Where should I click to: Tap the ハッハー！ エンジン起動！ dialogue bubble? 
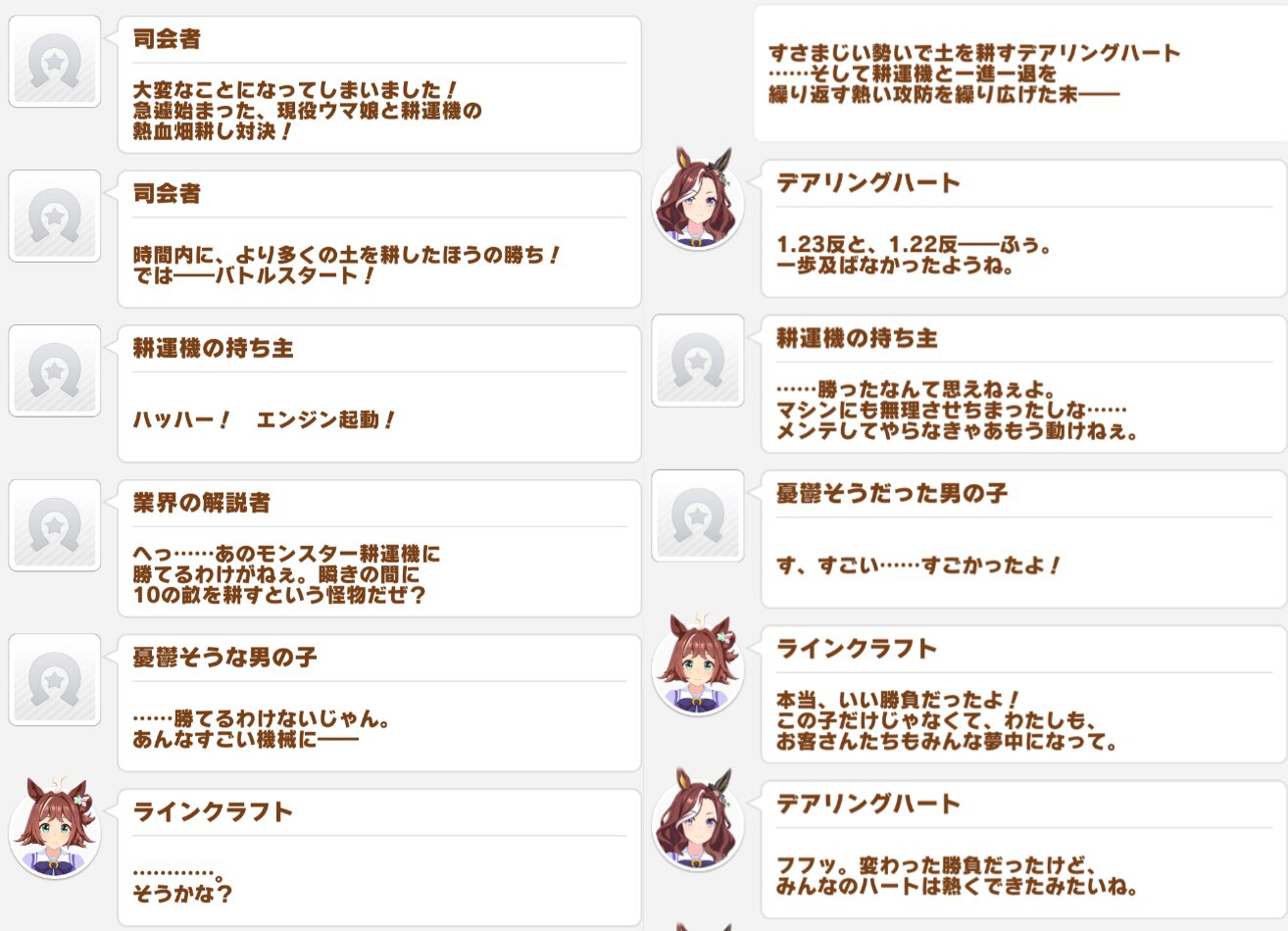point(379,394)
